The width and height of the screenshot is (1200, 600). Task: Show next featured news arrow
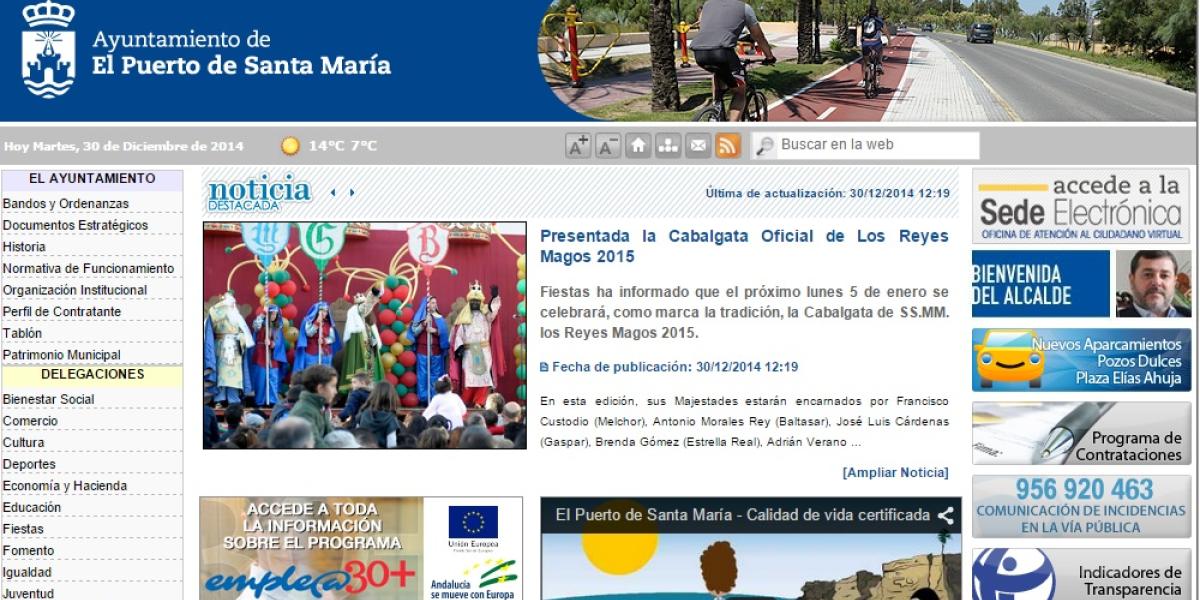pyautogui.click(x=352, y=193)
